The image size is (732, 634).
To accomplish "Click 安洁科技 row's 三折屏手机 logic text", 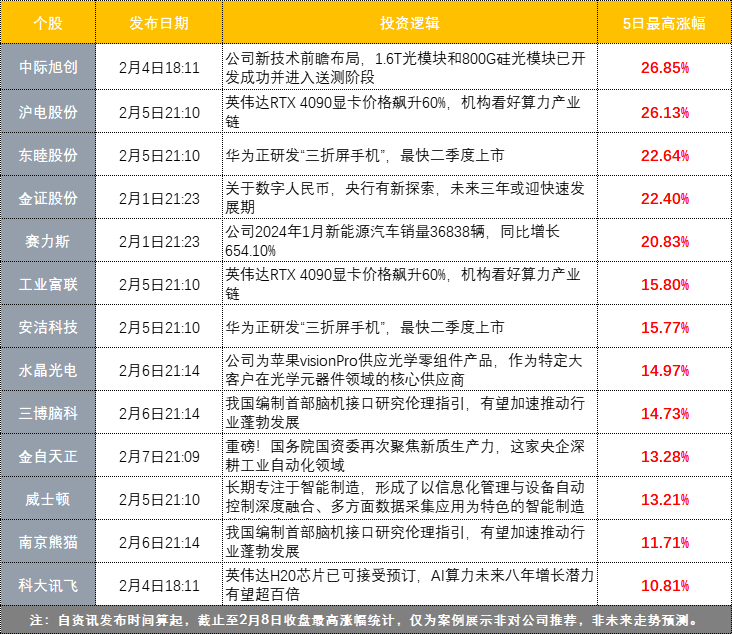I will (365, 327).
